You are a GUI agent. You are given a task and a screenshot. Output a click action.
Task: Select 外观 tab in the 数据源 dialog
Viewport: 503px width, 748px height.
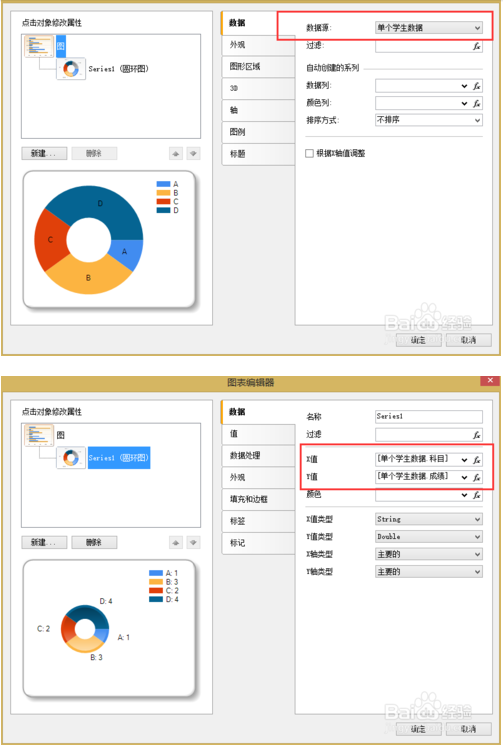pos(258,45)
